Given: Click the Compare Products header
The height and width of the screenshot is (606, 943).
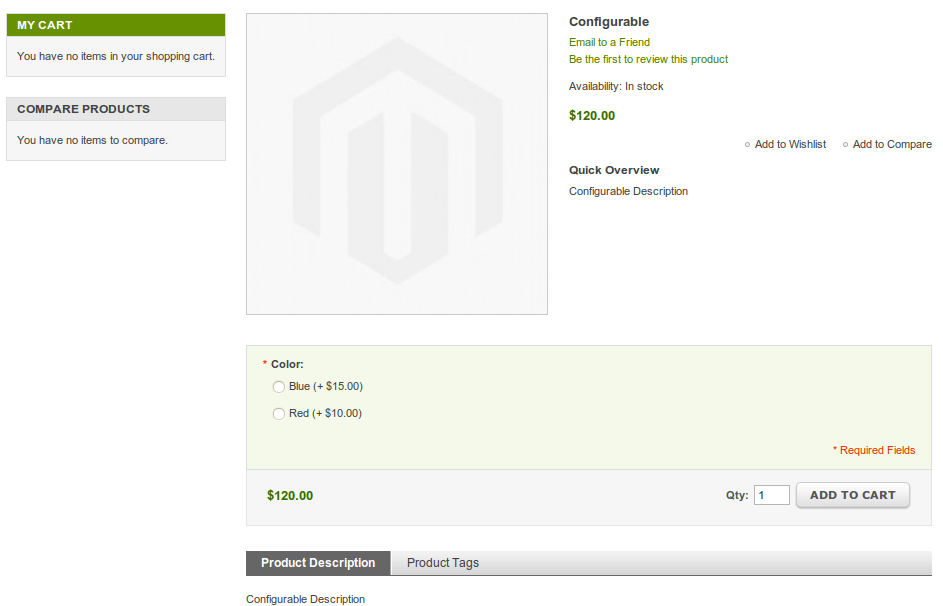Looking at the screenshot, I should [x=116, y=109].
